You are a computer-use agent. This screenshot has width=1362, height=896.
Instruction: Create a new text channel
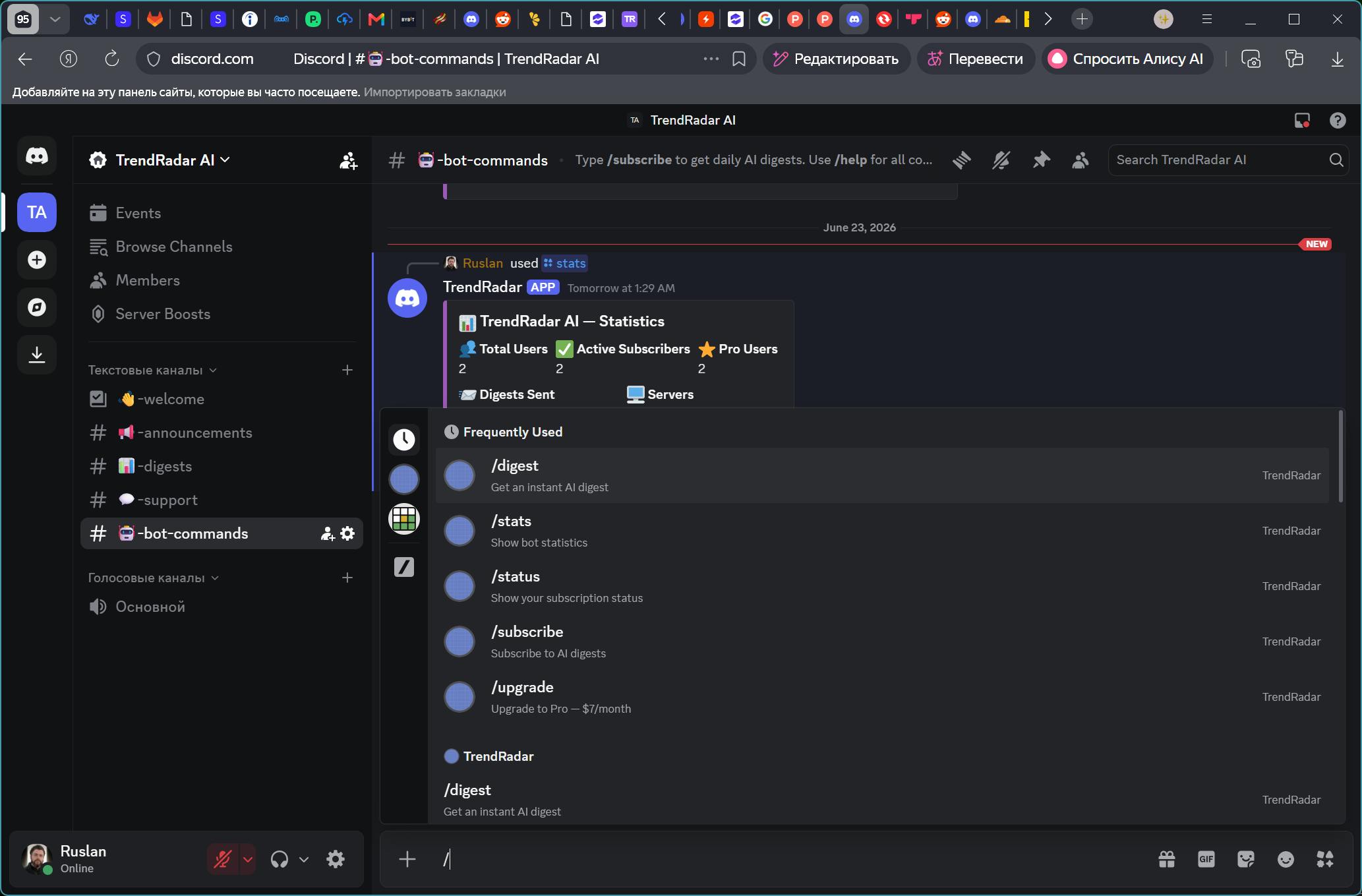click(x=347, y=370)
